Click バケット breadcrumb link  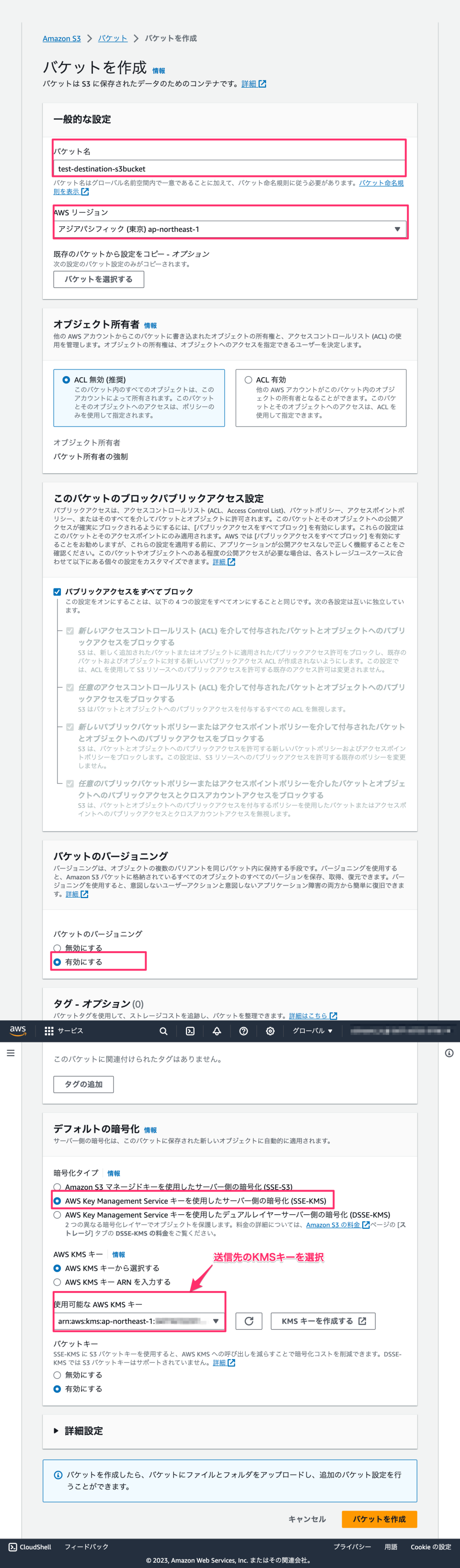113,38
